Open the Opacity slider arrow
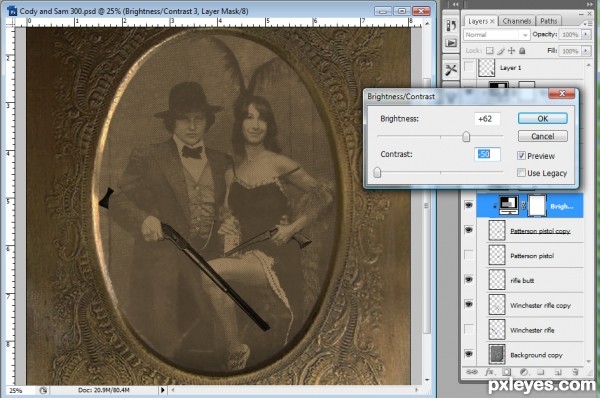The height and width of the screenshot is (398, 600). [x=586, y=34]
